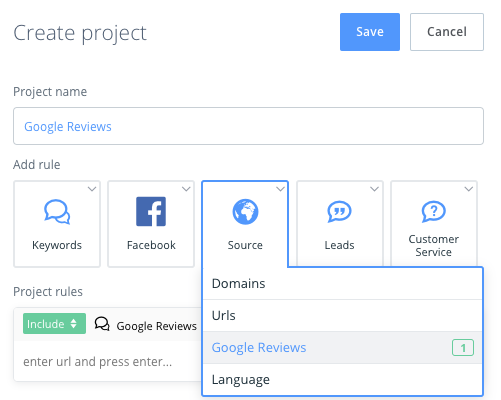This screenshot has height=400, width=501.
Task: Cancel project creation
Action: click(447, 32)
